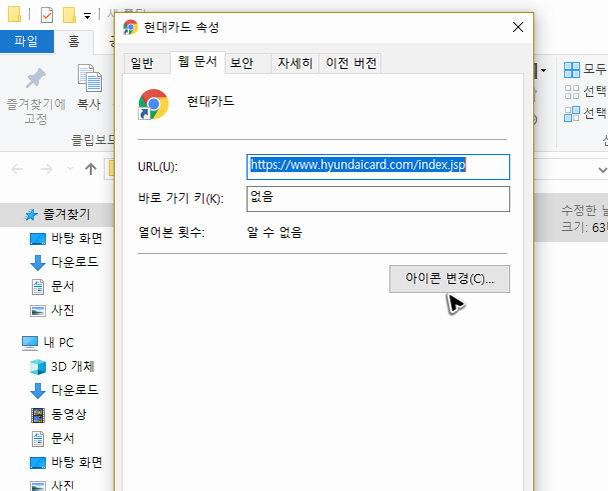Click the 동영상 film icon
Image resolution: width=608 pixels, height=491 pixels.
point(38,415)
